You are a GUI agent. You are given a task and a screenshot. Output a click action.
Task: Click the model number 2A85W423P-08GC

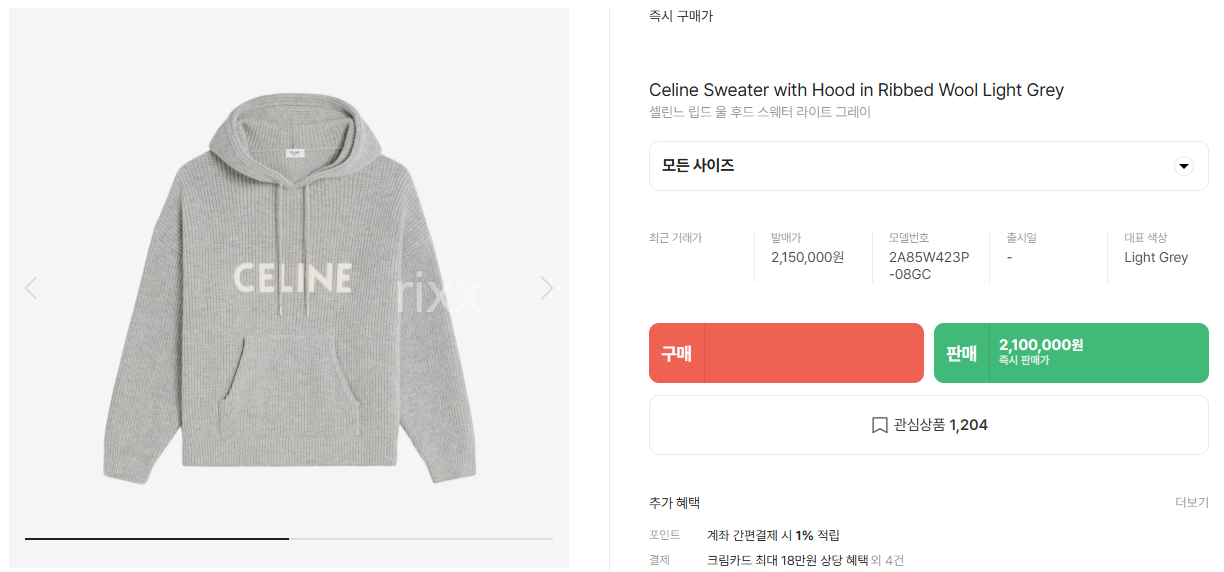tap(929, 265)
